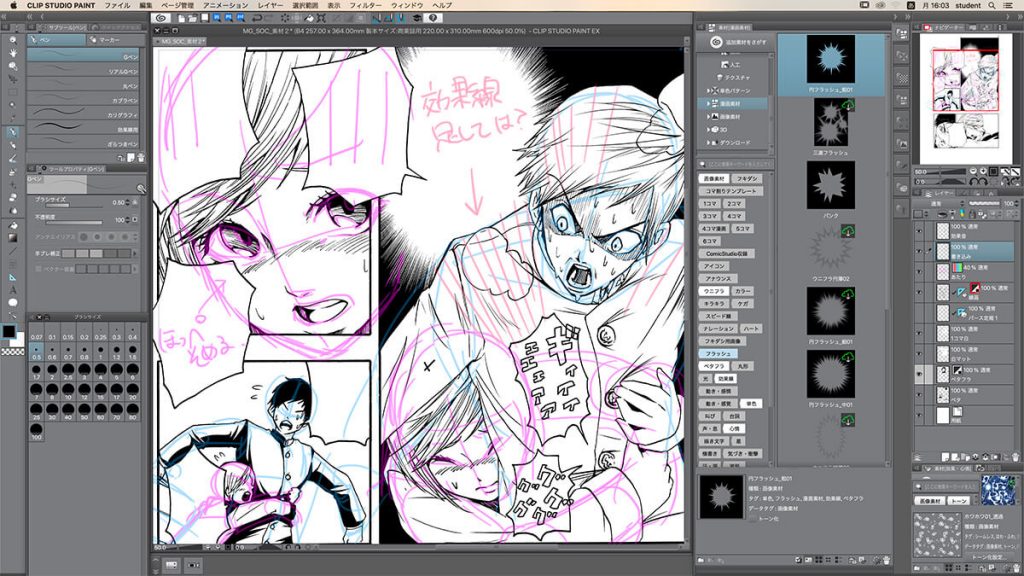1024x576 pixels.
Task: Toggle visibility of 白マット layer
Action: [x=919, y=353]
